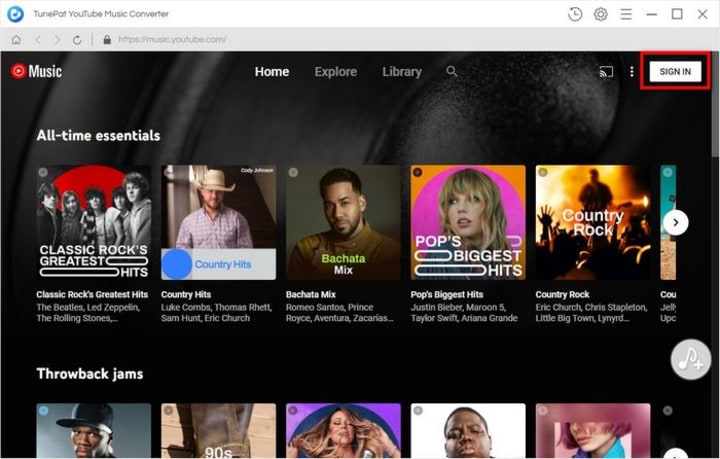720x459 pixels.
Task: Click the floating add music button
Action: 691,359
